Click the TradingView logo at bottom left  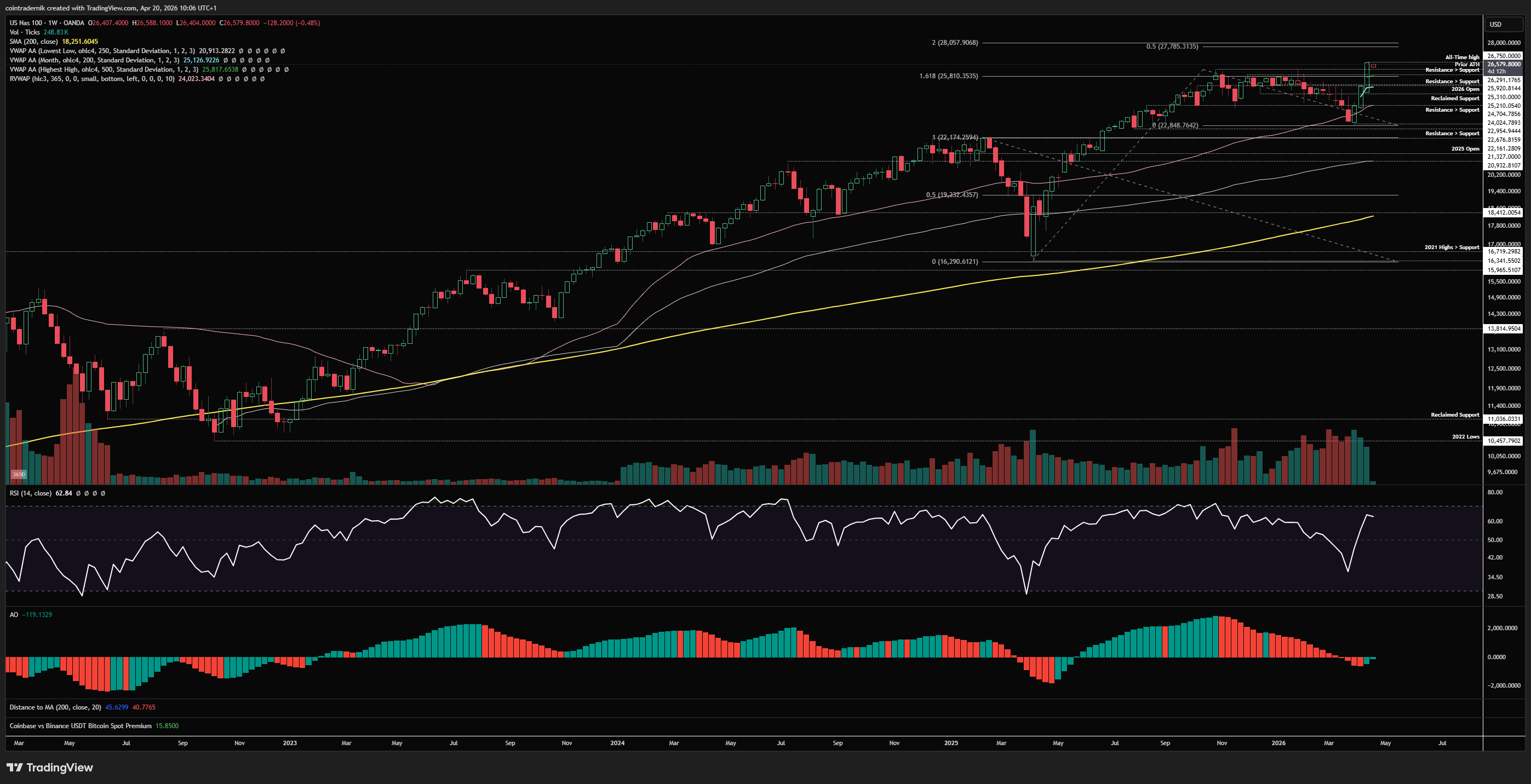[x=50, y=768]
